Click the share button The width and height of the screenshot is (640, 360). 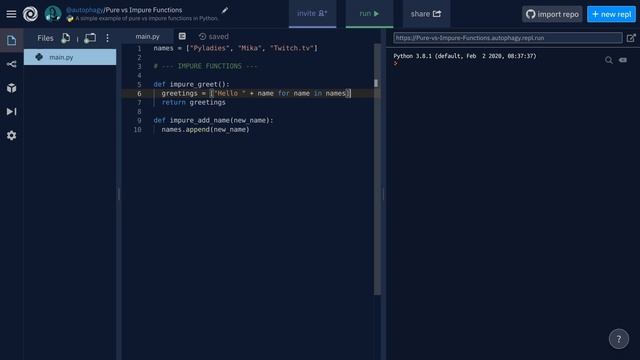pyautogui.click(x=426, y=13)
